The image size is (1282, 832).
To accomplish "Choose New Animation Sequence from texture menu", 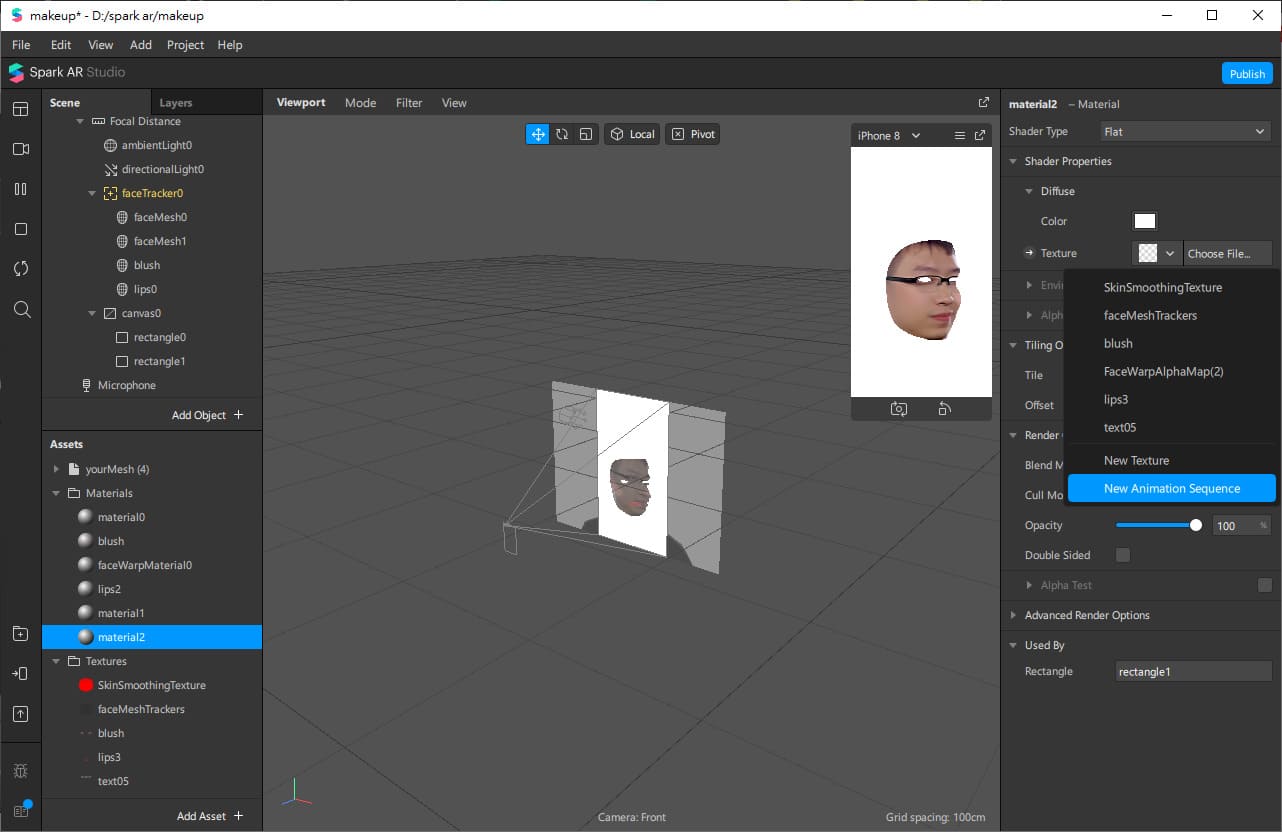I will tap(1171, 488).
